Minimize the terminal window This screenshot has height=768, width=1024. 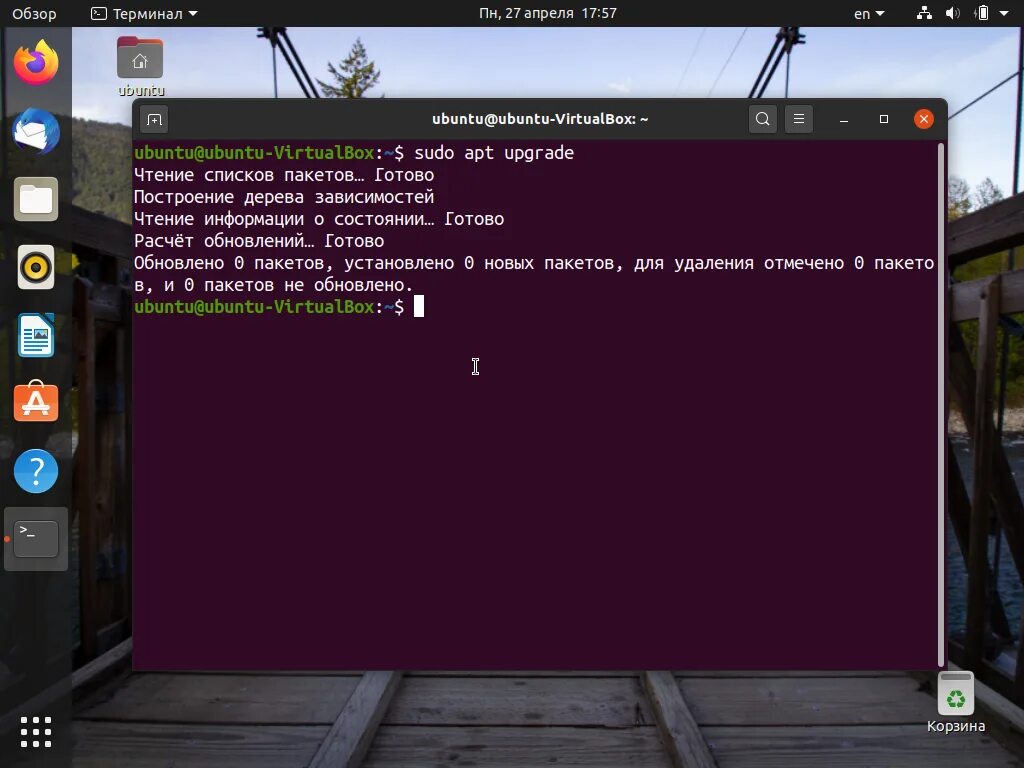pos(844,120)
